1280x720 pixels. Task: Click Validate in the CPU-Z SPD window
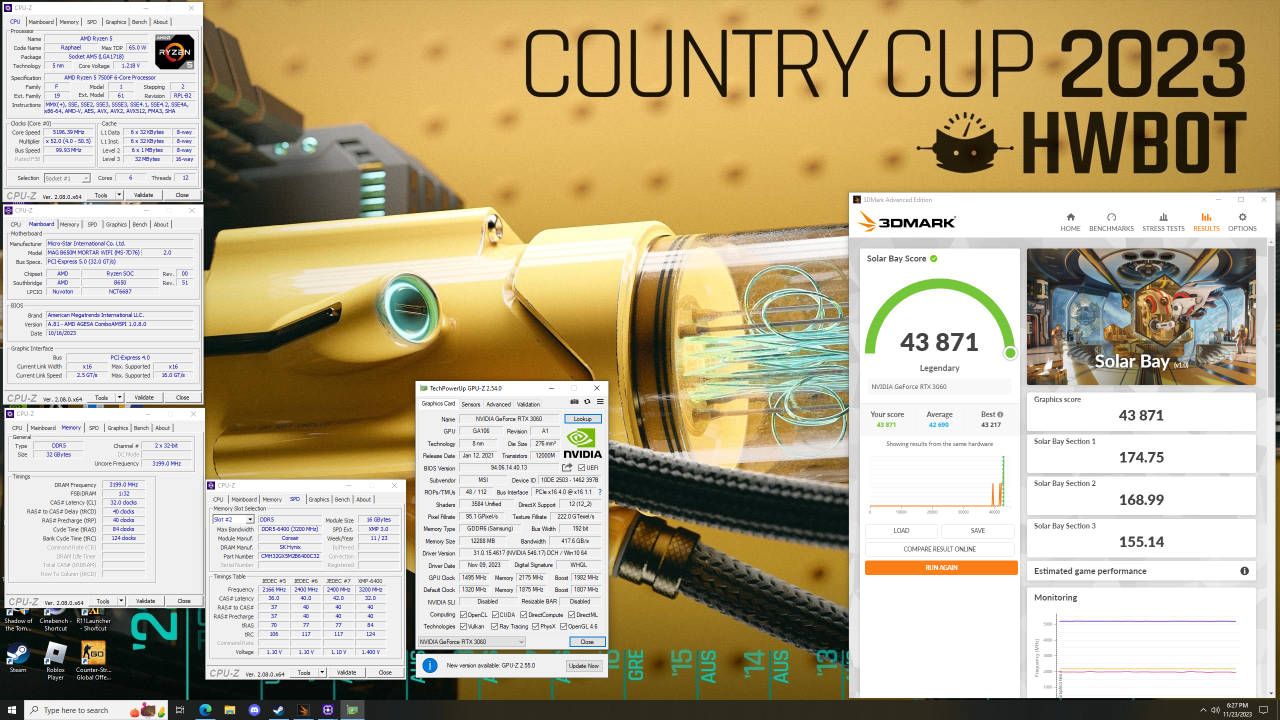346,672
